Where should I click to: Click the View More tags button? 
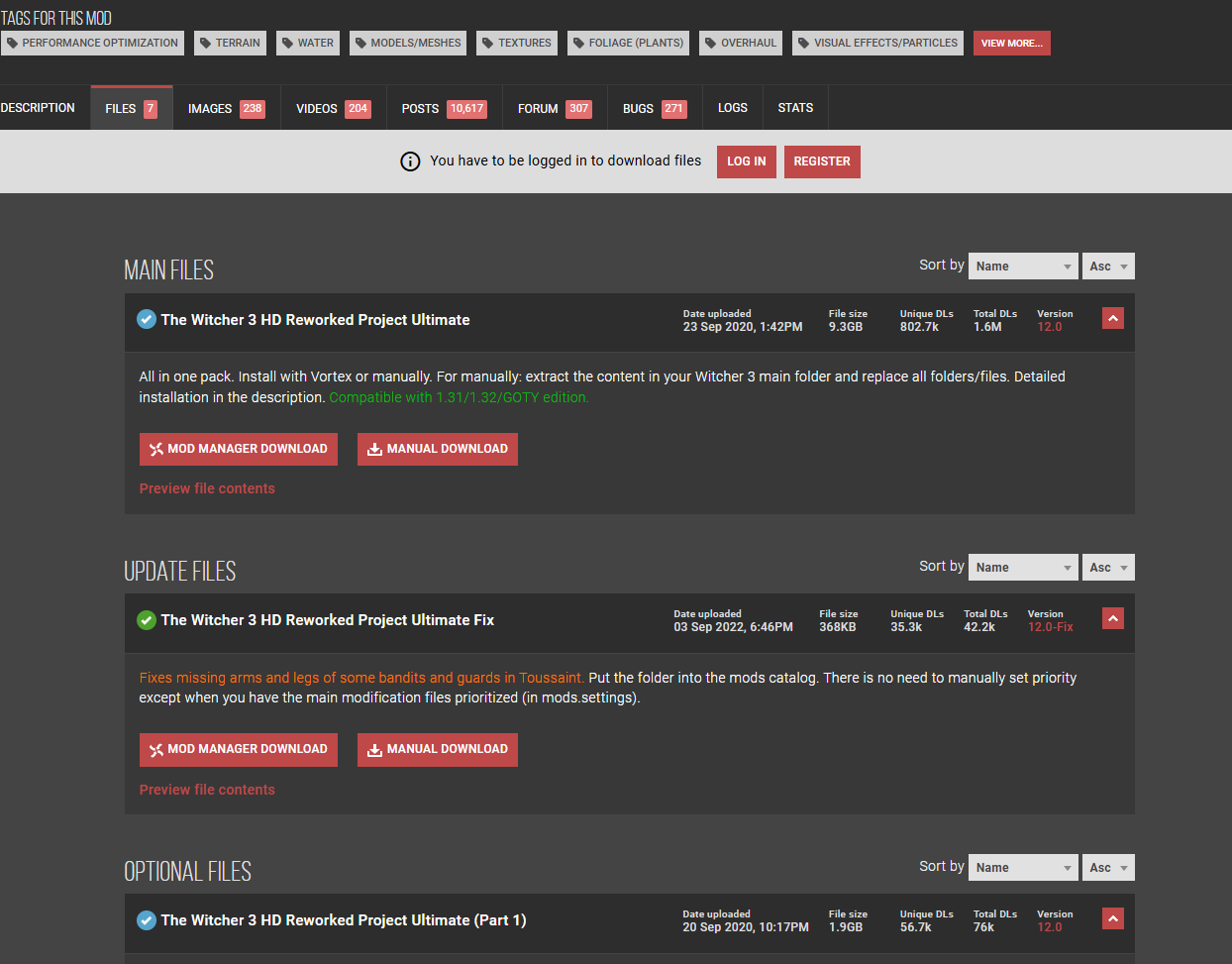[x=1011, y=43]
